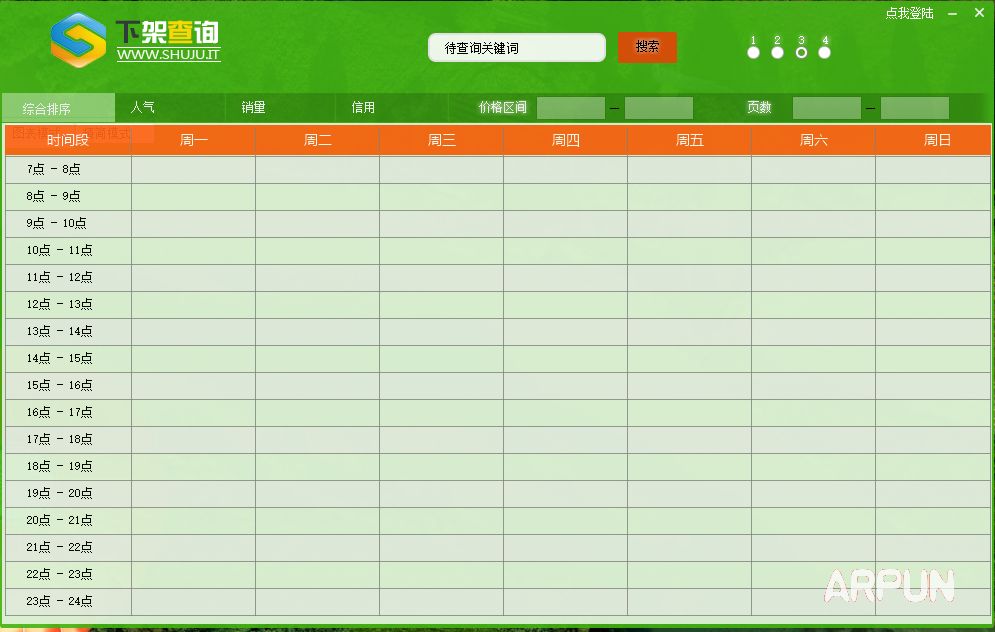
Task: Minimize the window with the dash button
Action: pyautogui.click(x=952, y=13)
